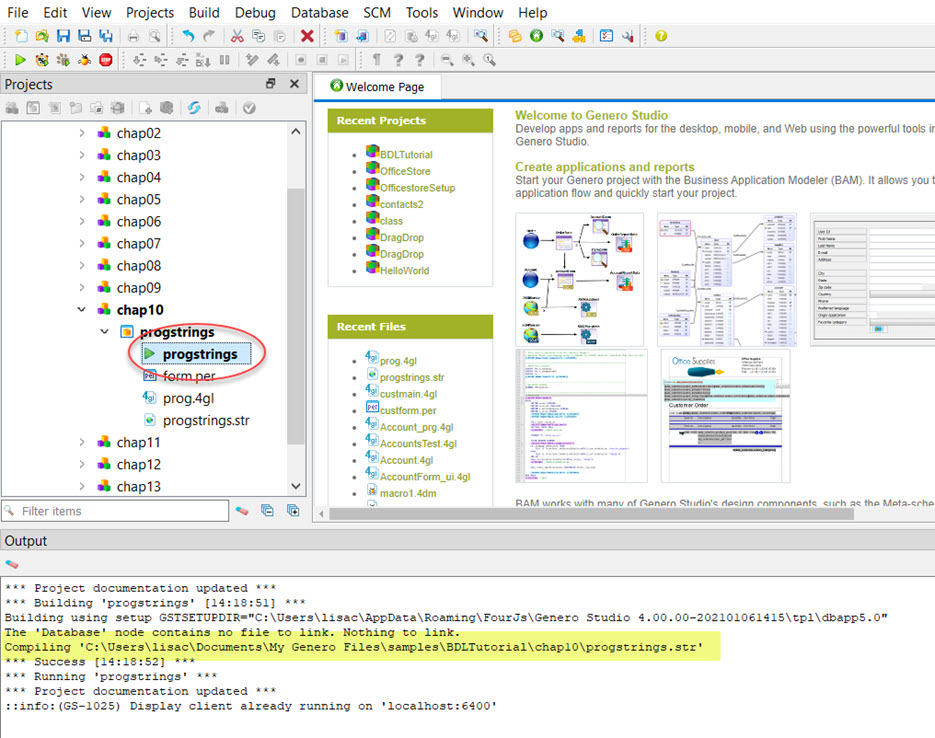Open the File menu
The height and width of the screenshot is (738, 935).
tap(17, 13)
